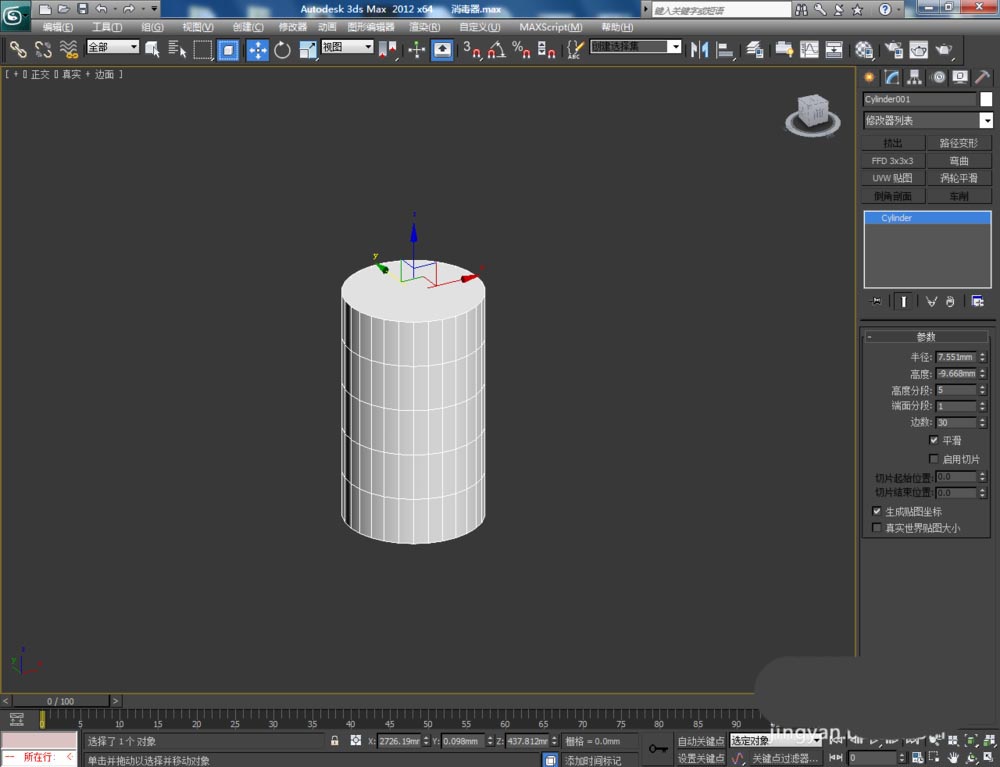The height and width of the screenshot is (767, 1000).
Task: Open the MAXScript(M) menu
Action: [550, 27]
